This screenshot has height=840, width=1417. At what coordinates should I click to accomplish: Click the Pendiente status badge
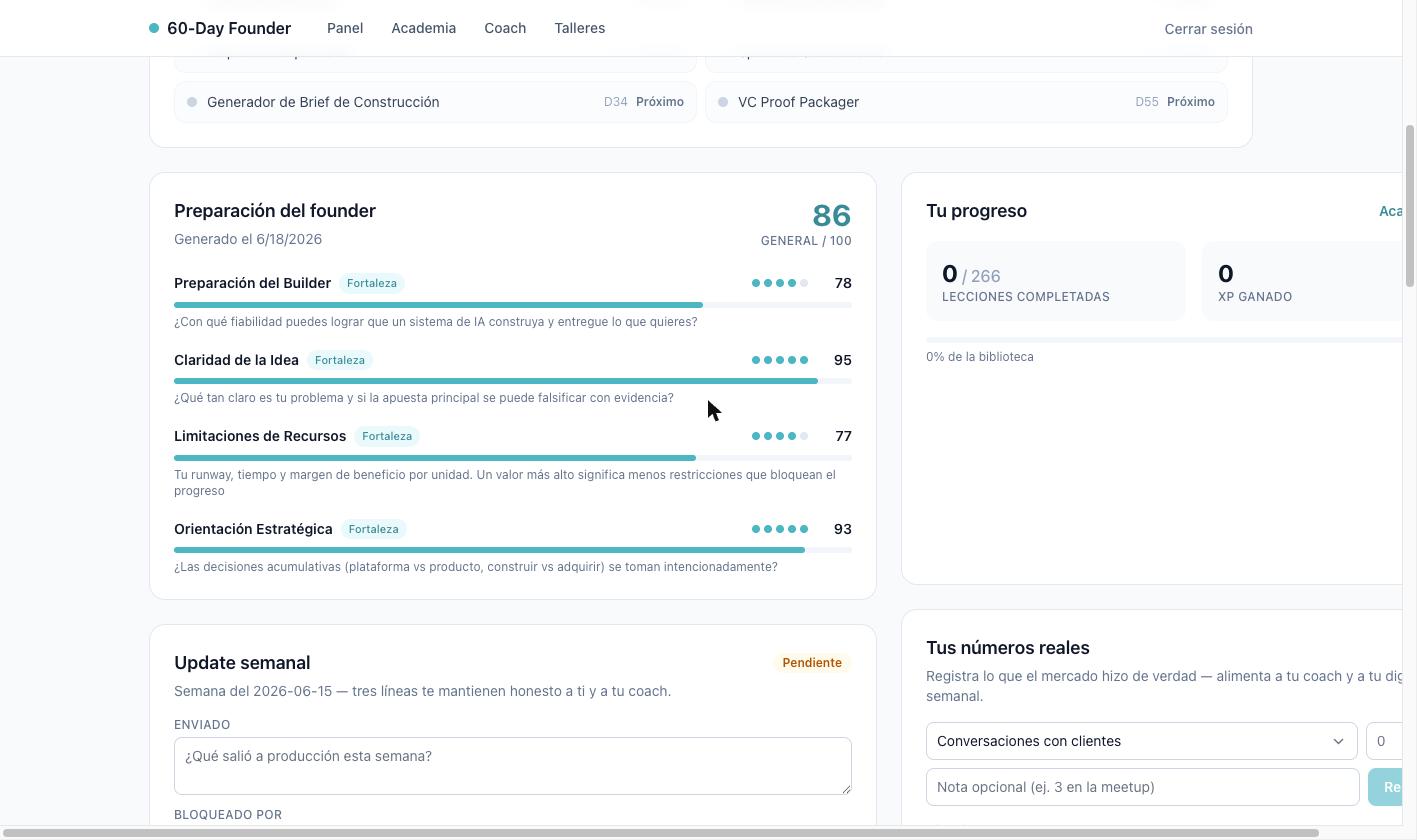tap(812, 663)
